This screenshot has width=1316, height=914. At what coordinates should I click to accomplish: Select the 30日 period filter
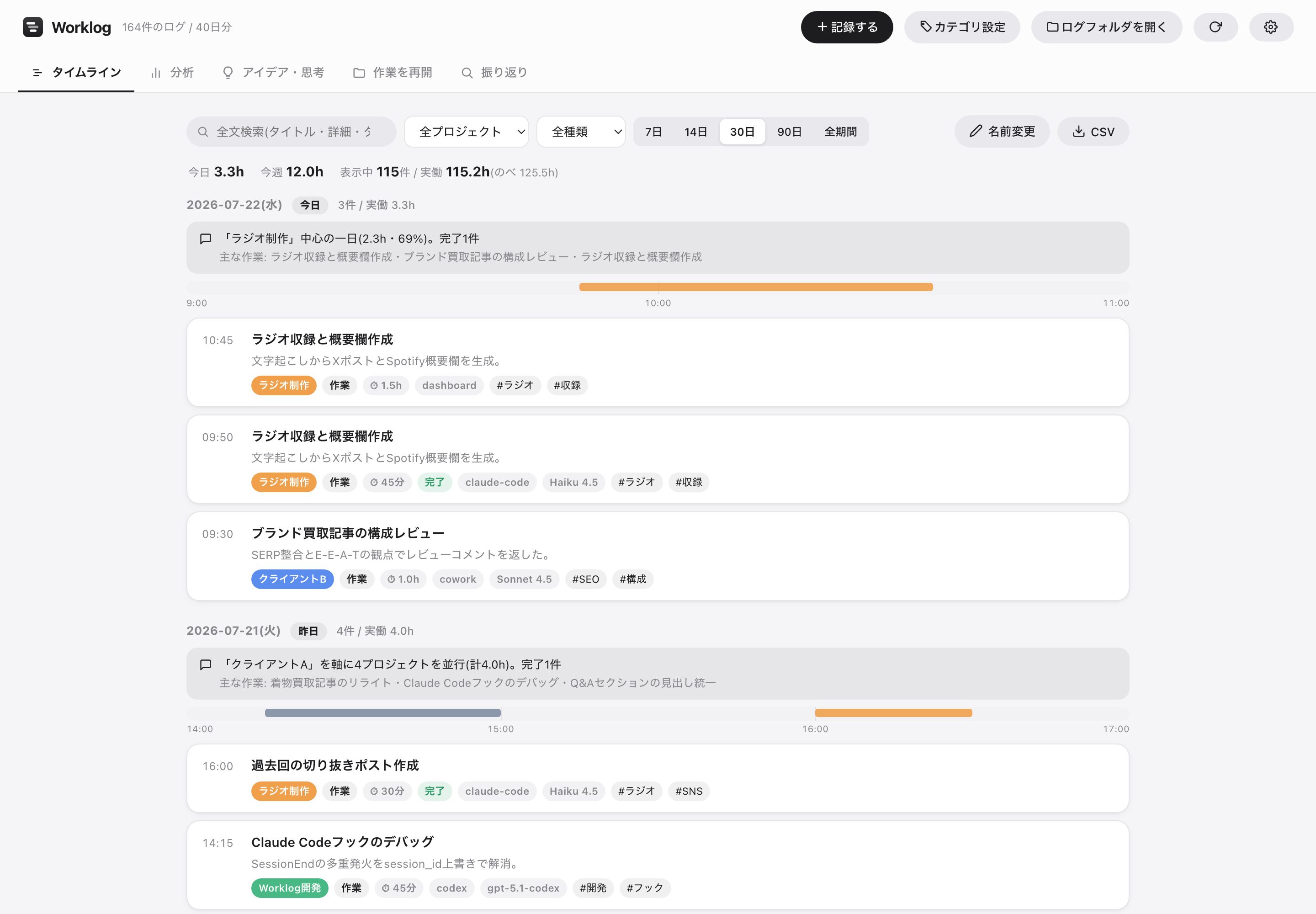[x=742, y=132]
